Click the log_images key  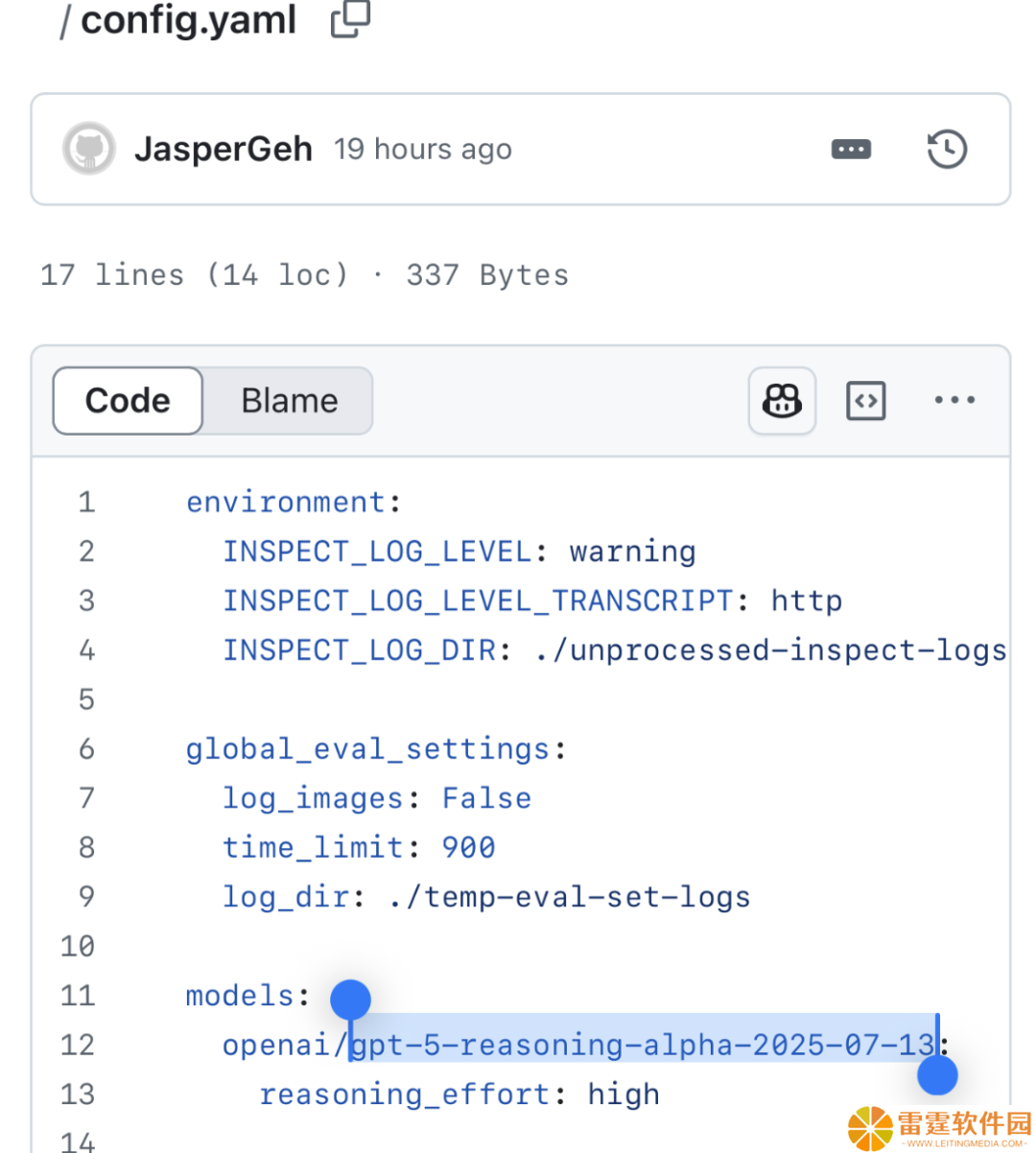click(x=313, y=798)
